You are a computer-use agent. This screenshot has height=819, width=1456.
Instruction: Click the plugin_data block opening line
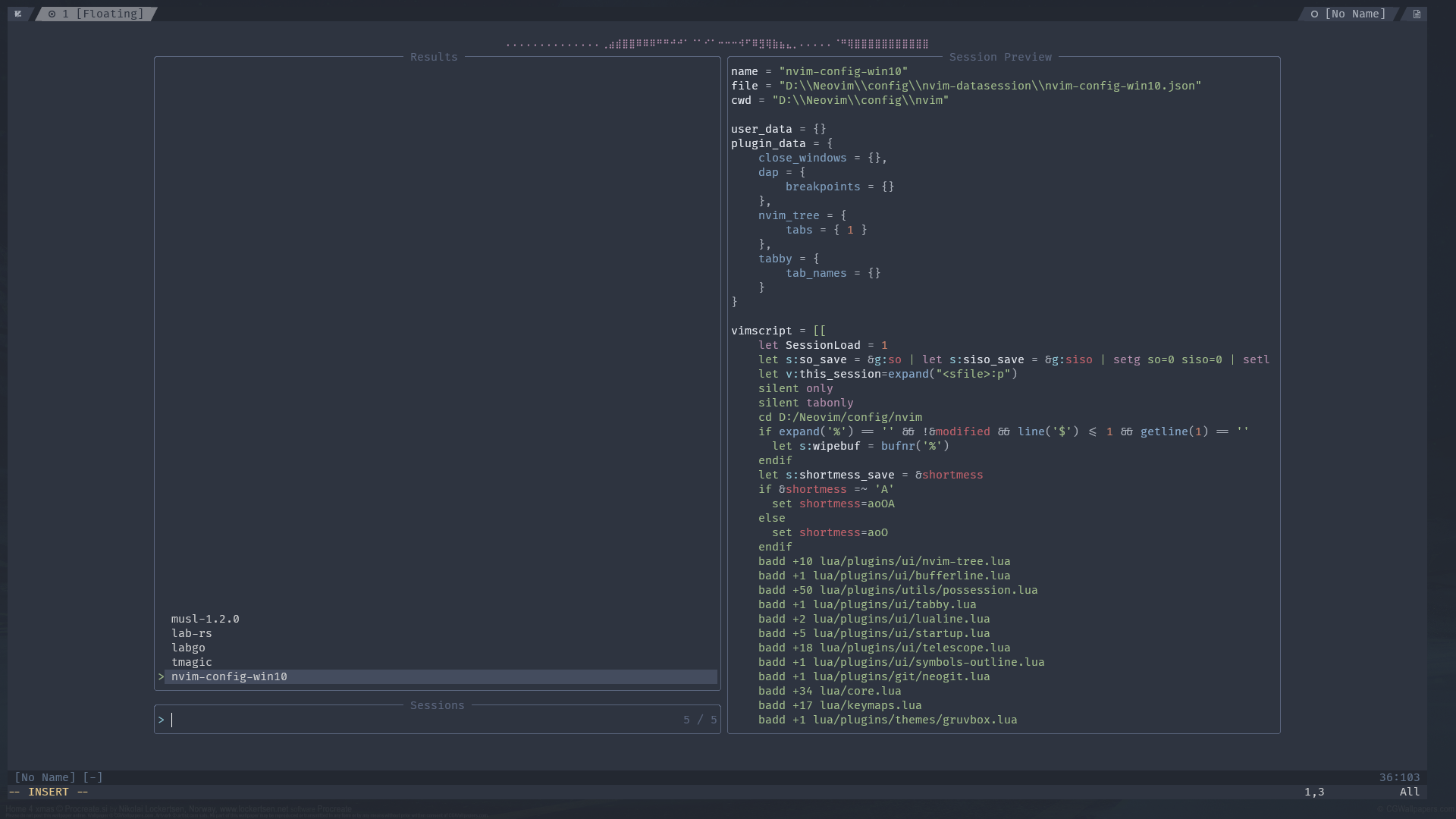pyautogui.click(x=781, y=143)
